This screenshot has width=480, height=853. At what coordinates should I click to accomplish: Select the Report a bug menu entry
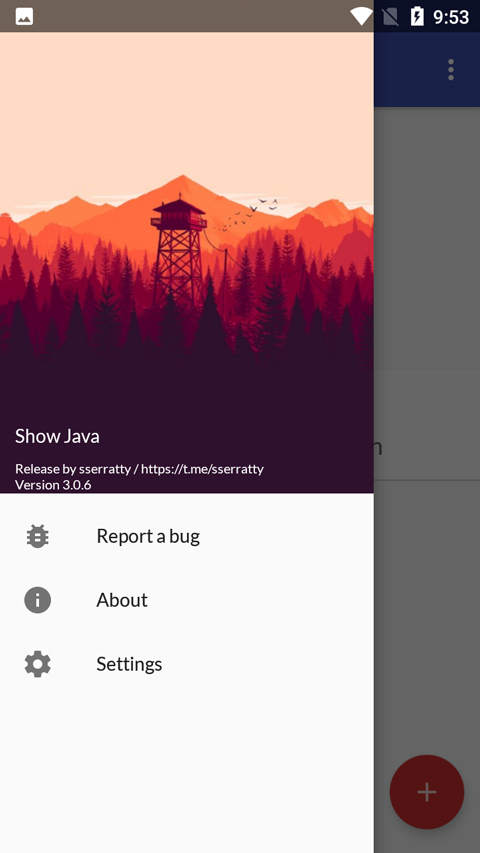187,536
